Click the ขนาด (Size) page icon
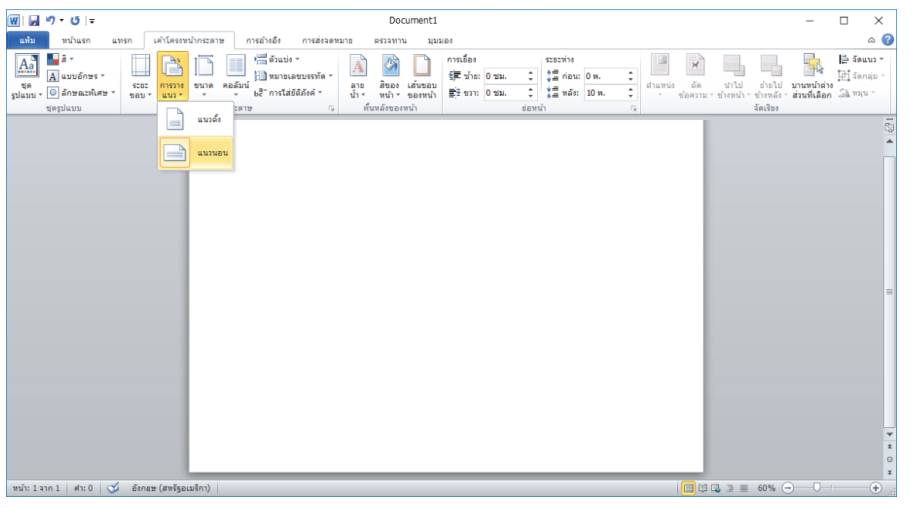 (x=204, y=78)
